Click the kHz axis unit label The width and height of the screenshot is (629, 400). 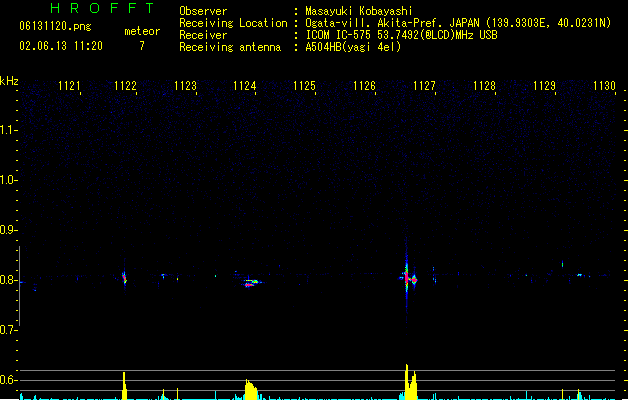pyautogui.click(x=9, y=81)
